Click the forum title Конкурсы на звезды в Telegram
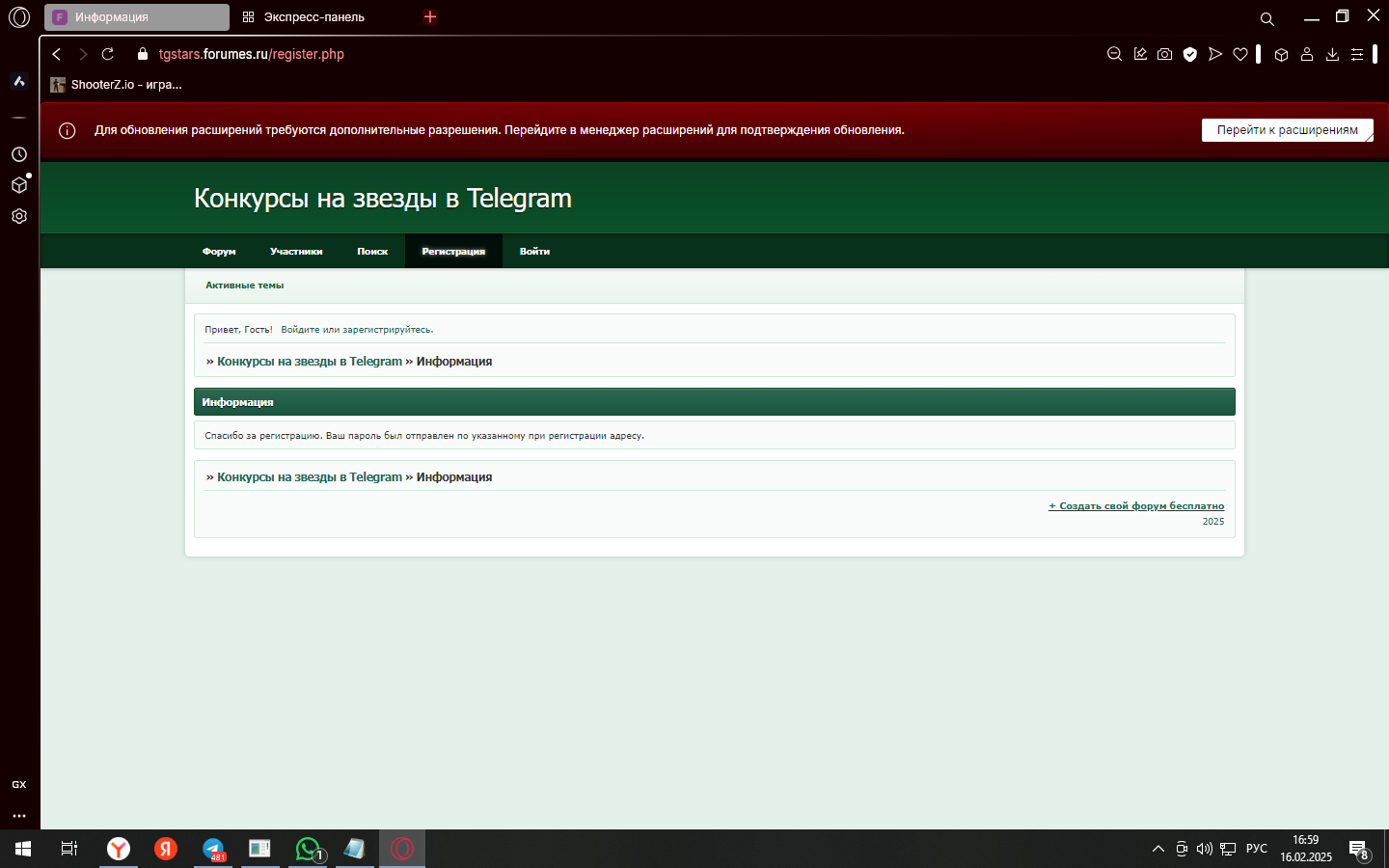1389x868 pixels. [x=383, y=198]
